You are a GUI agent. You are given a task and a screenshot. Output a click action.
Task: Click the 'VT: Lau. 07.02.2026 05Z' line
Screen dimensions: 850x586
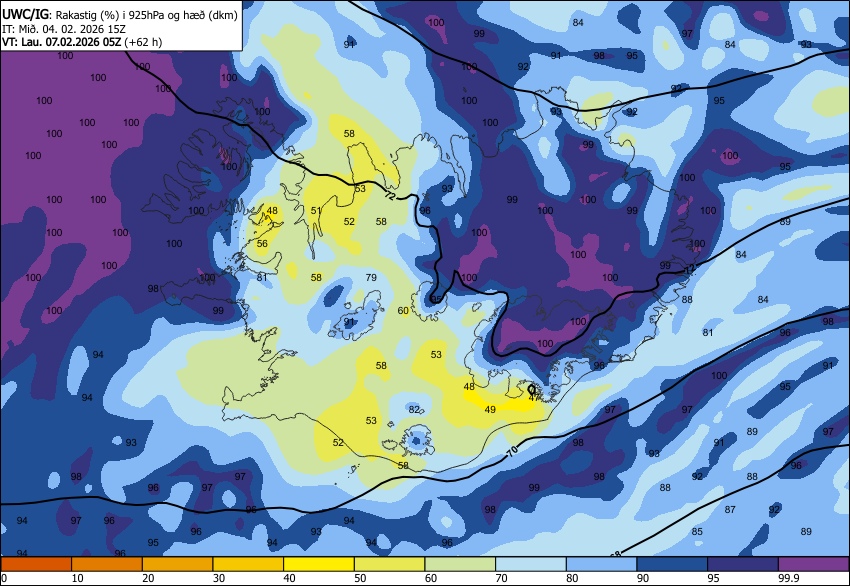(x=62, y=42)
